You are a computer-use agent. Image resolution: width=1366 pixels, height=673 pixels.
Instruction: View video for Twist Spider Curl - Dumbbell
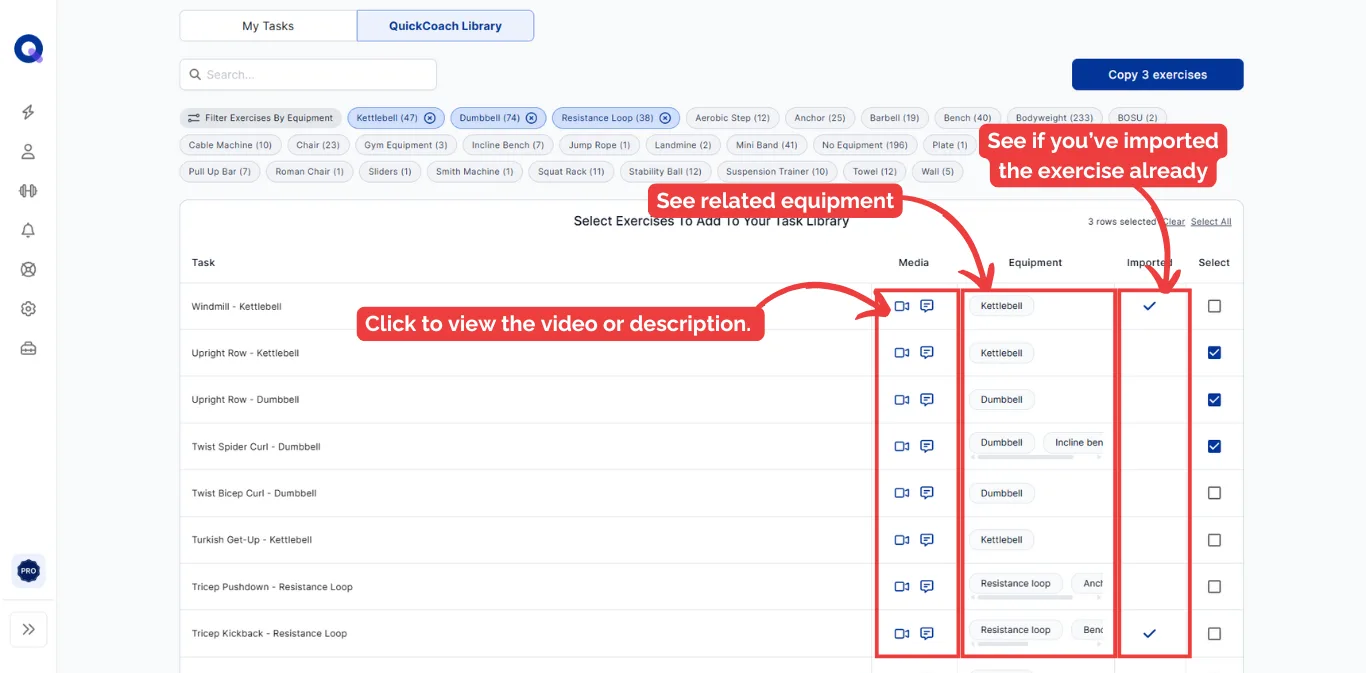902,446
